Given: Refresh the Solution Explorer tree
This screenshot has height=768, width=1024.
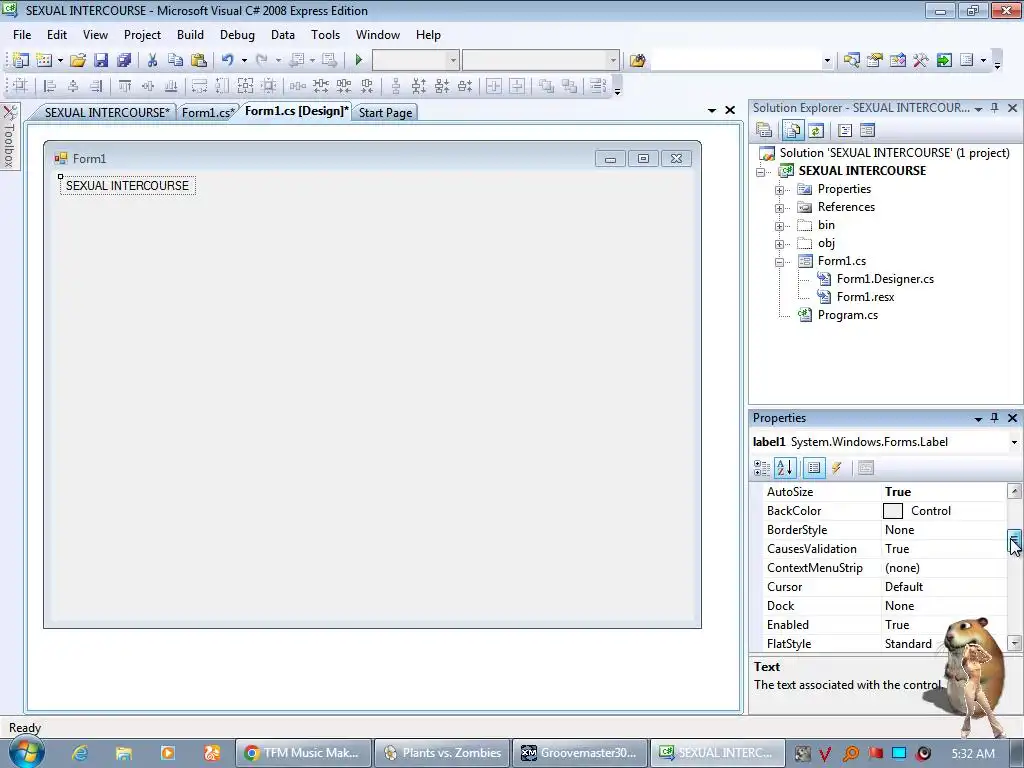Looking at the screenshot, I should pos(816,130).
